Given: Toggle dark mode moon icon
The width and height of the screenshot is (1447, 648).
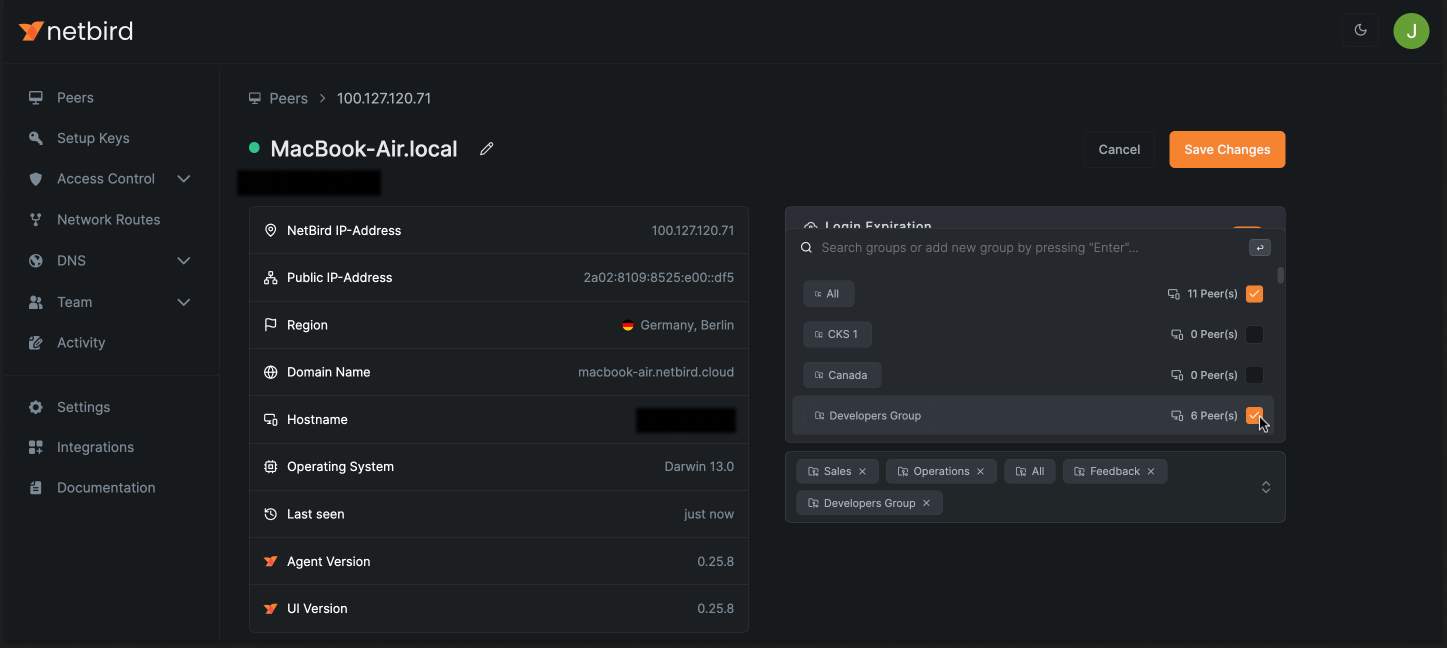Looking at the screenshot, I should pyautogui.click(x=1360, y=30).
